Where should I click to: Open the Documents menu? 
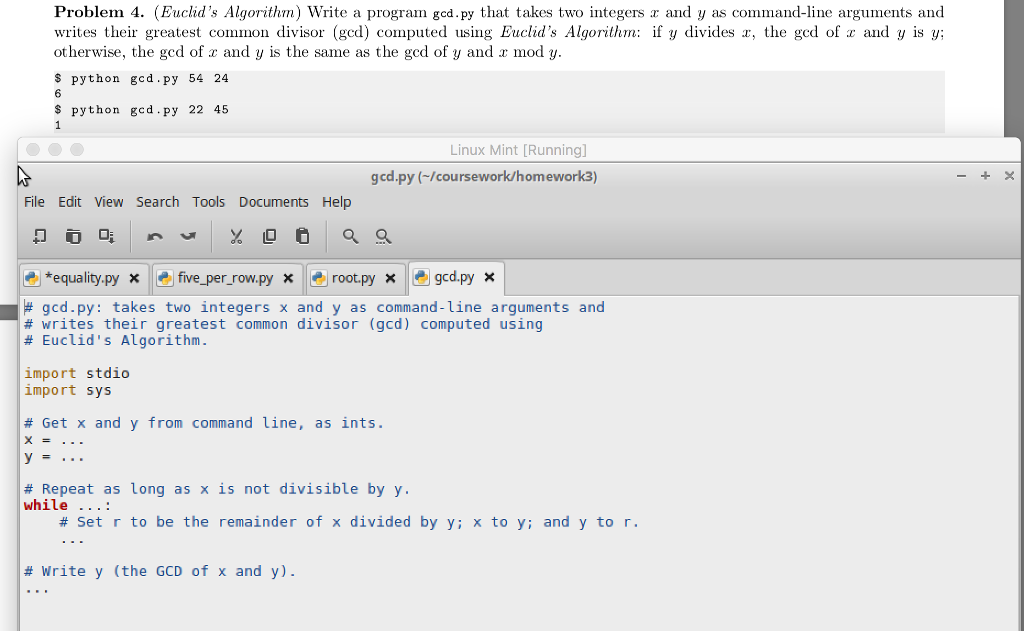click(x=274, y=202)
